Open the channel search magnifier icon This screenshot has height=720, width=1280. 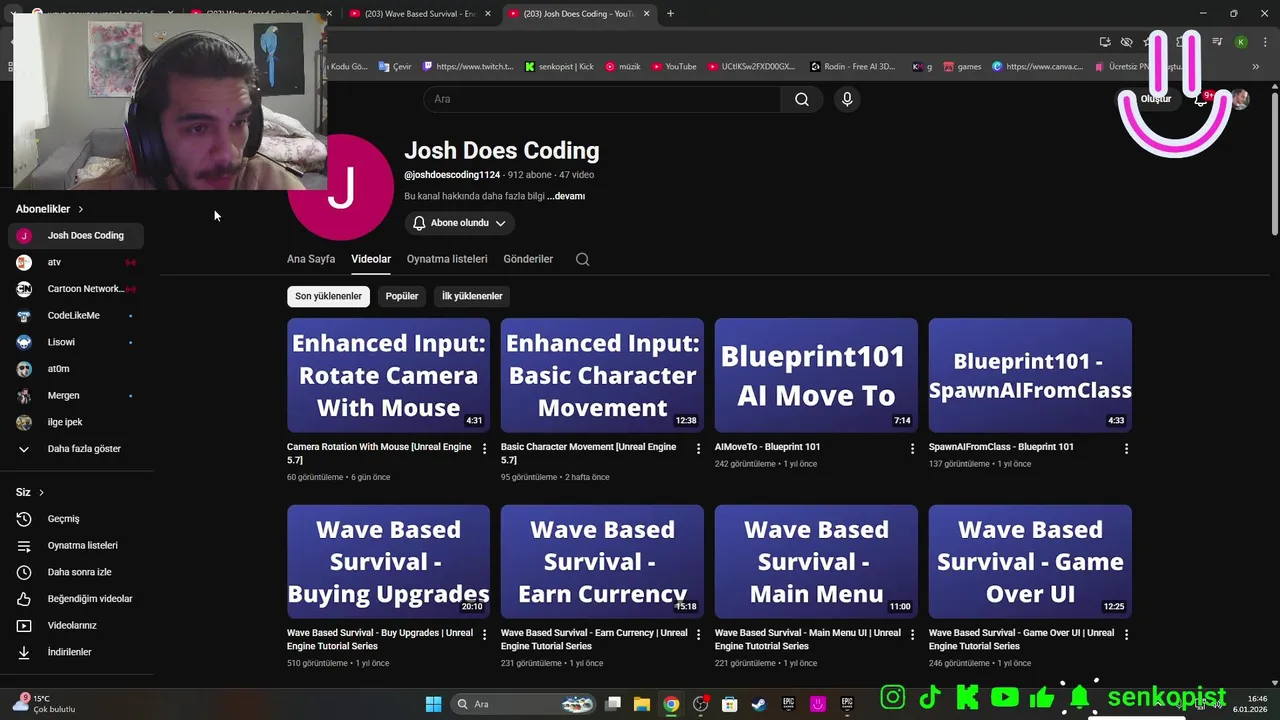[582, 259]
